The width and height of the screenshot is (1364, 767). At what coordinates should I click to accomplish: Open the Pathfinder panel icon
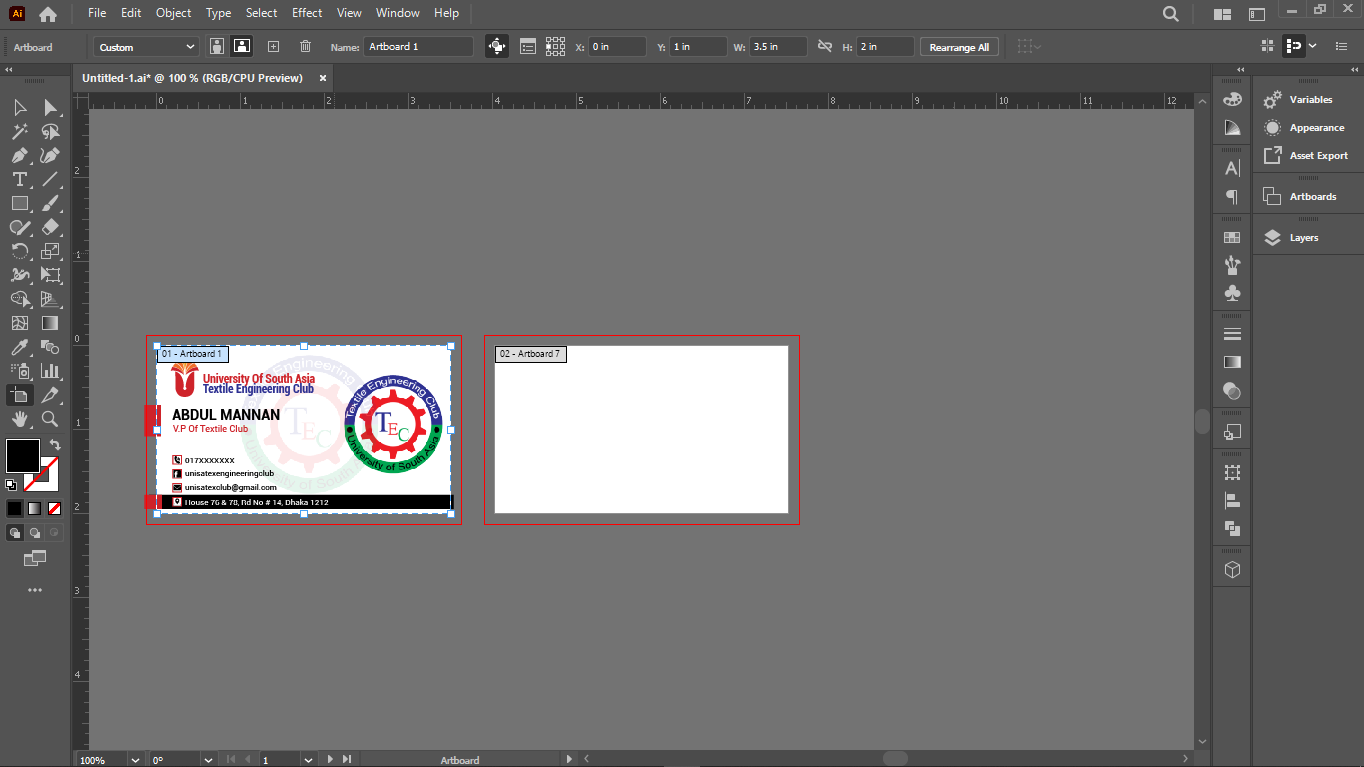(1232, 528)
